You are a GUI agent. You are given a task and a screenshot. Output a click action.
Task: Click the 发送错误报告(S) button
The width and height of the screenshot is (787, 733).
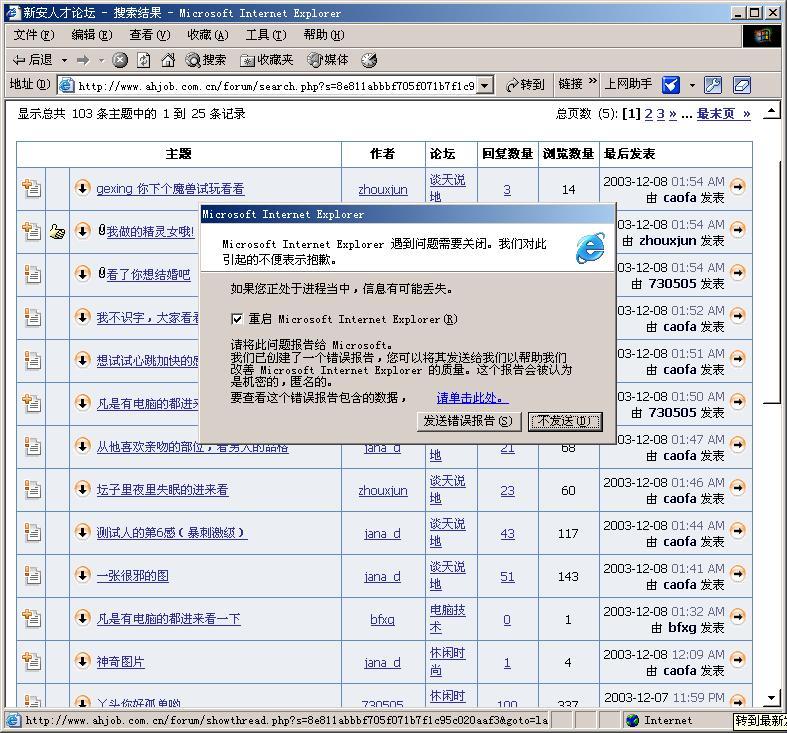(468, 421)
